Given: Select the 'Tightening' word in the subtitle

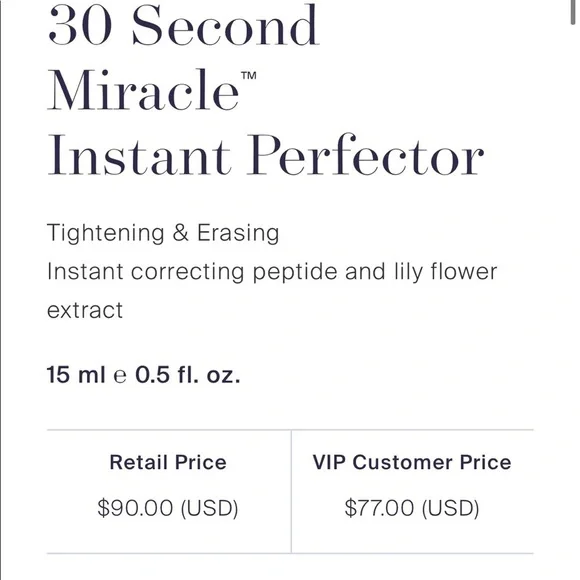Looking at the screenshot, I should [x=106, y=234].
